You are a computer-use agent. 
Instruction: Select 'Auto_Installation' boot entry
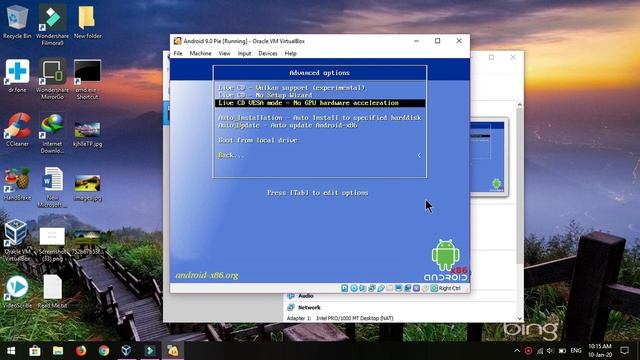click(x=320, y=118)
